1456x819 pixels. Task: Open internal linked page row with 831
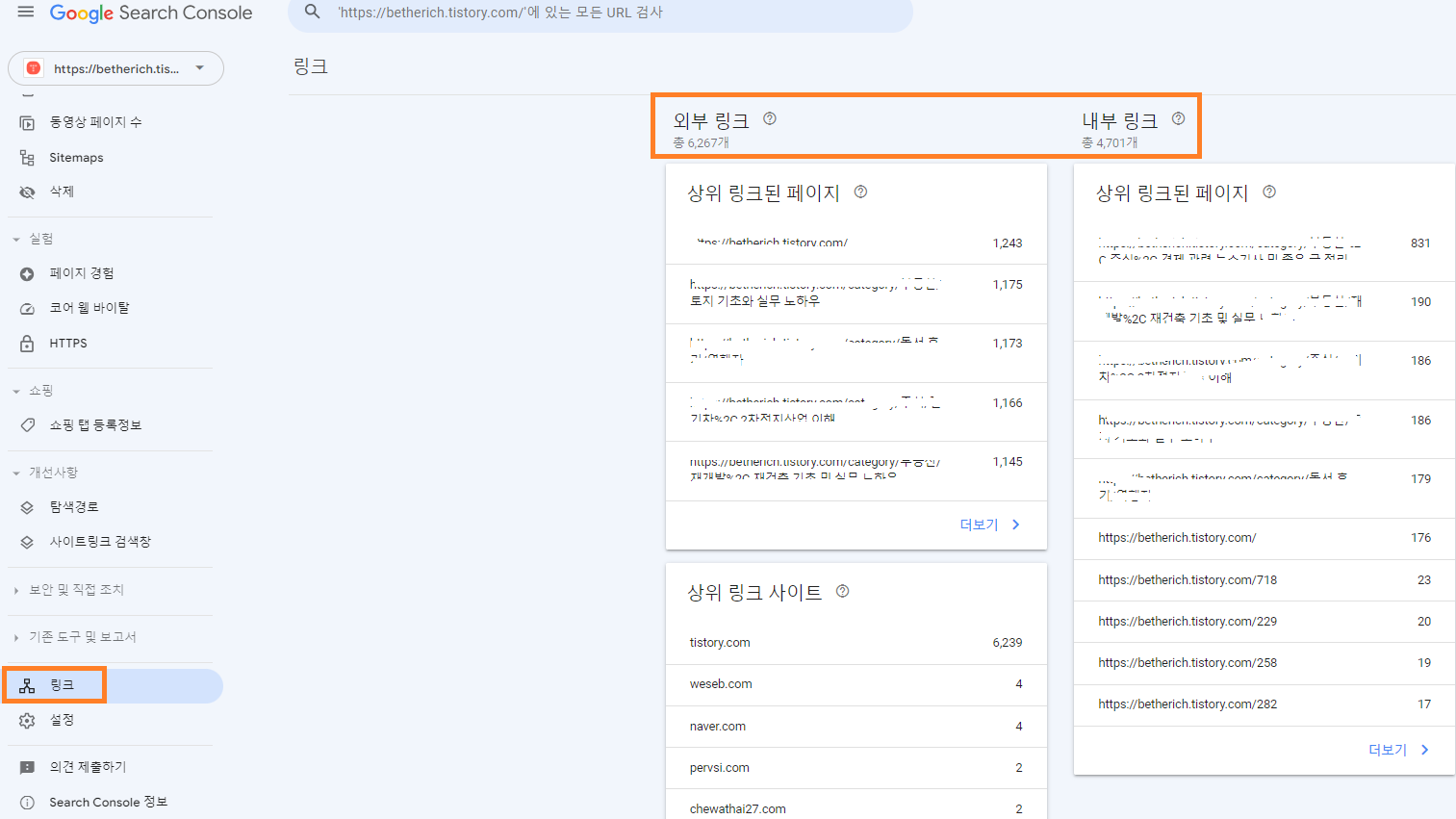[1264, 252]
